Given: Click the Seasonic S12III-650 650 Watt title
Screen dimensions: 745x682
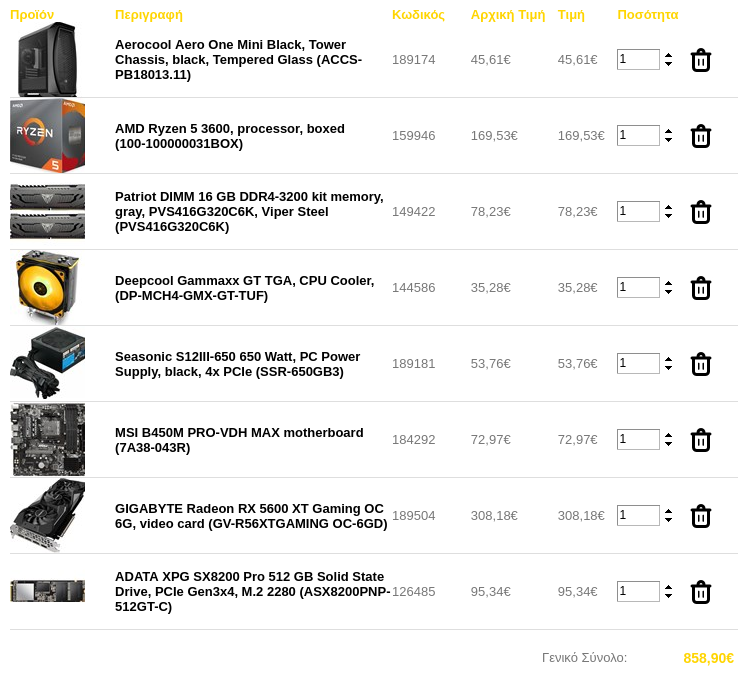Looking at the screenshot, I should 238,364.
